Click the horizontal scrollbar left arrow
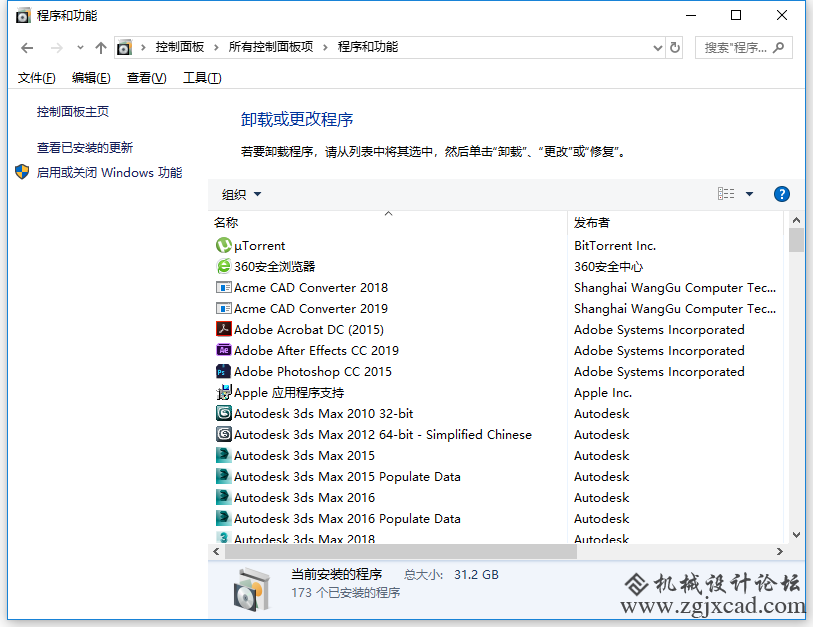 point(216,552)
